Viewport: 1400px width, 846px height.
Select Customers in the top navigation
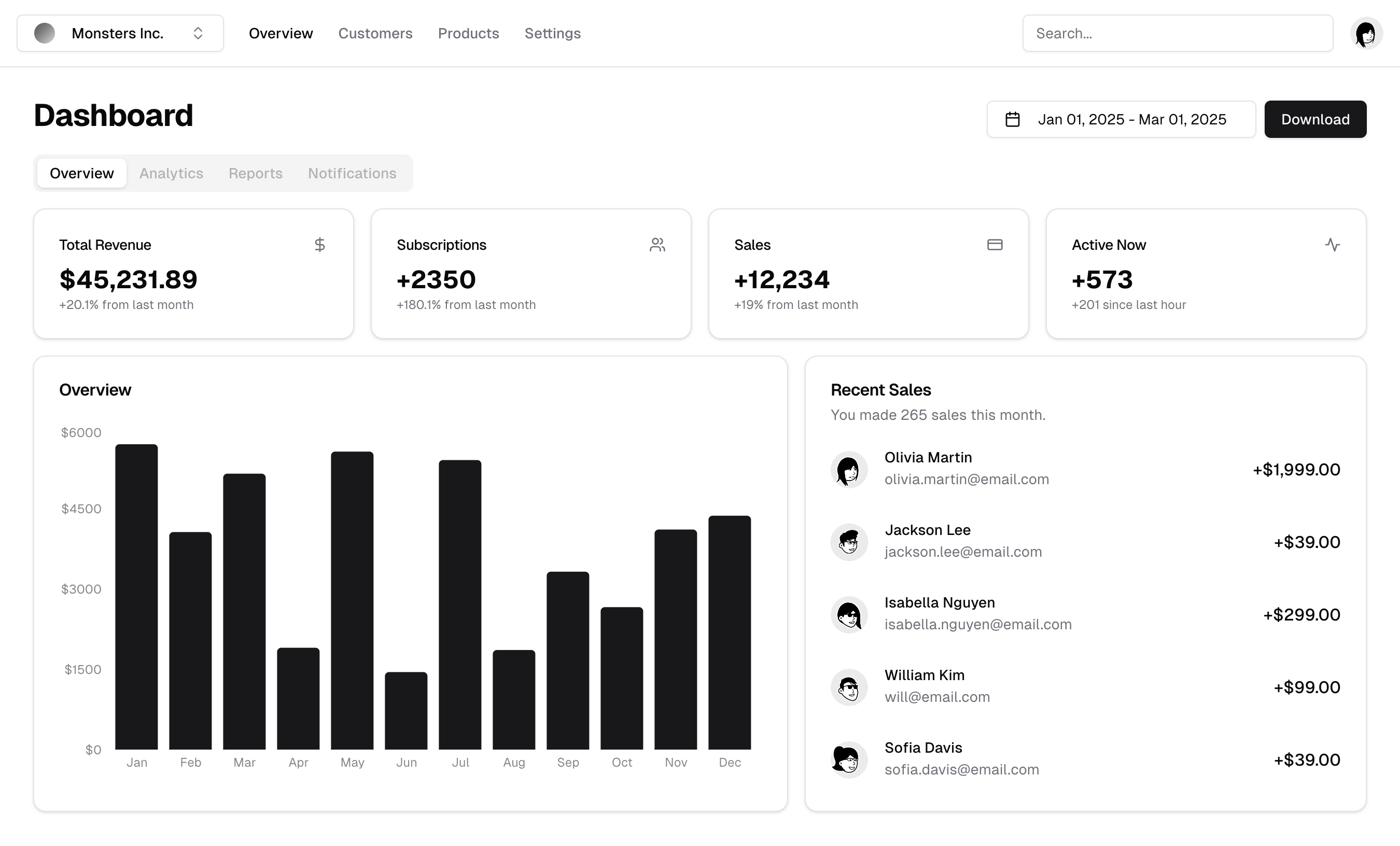pyautogui.click(x=375, y=33)
